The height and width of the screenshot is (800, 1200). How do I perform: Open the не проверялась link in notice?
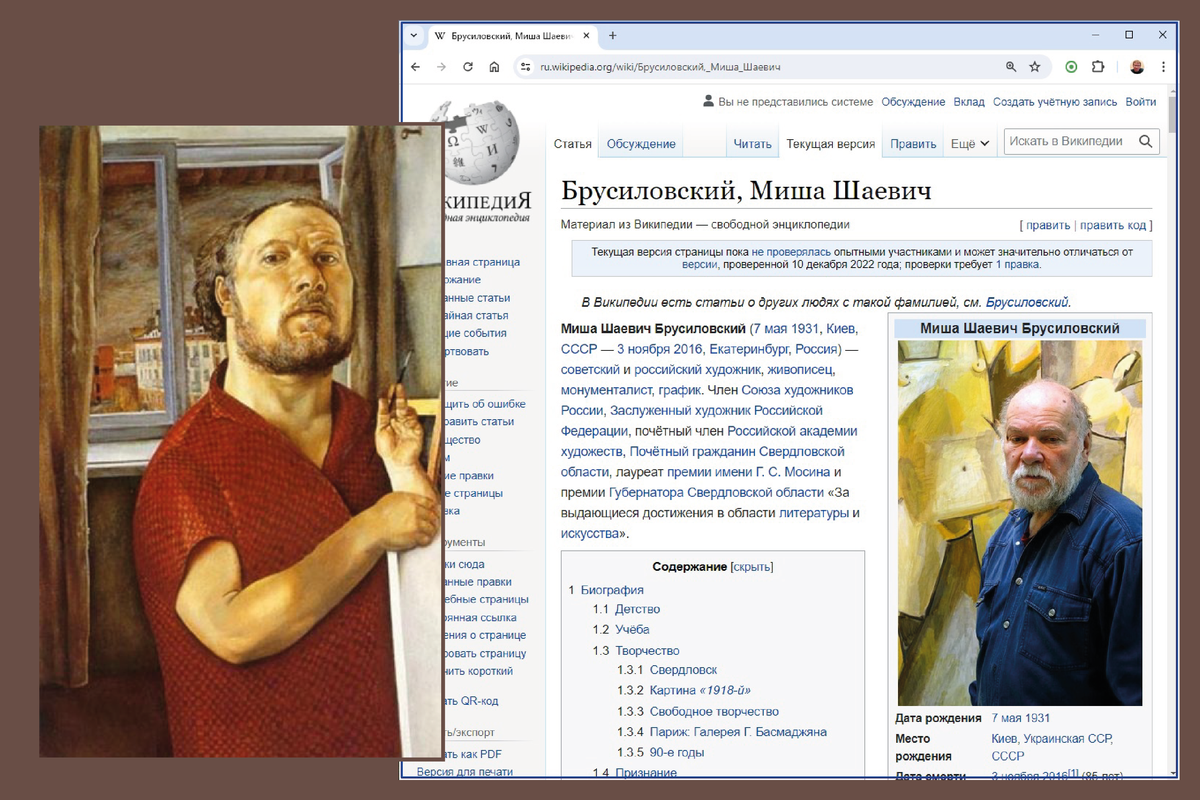(793, 252)
